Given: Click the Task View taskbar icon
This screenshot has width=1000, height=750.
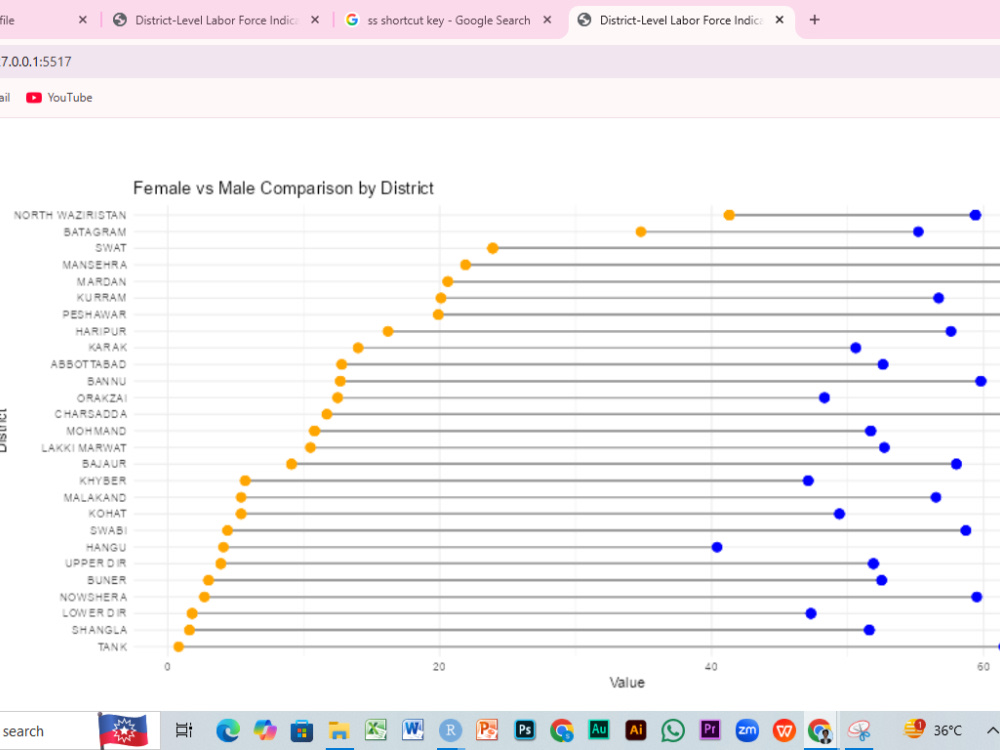Looking at the screenshot, I should click(184, 730).
